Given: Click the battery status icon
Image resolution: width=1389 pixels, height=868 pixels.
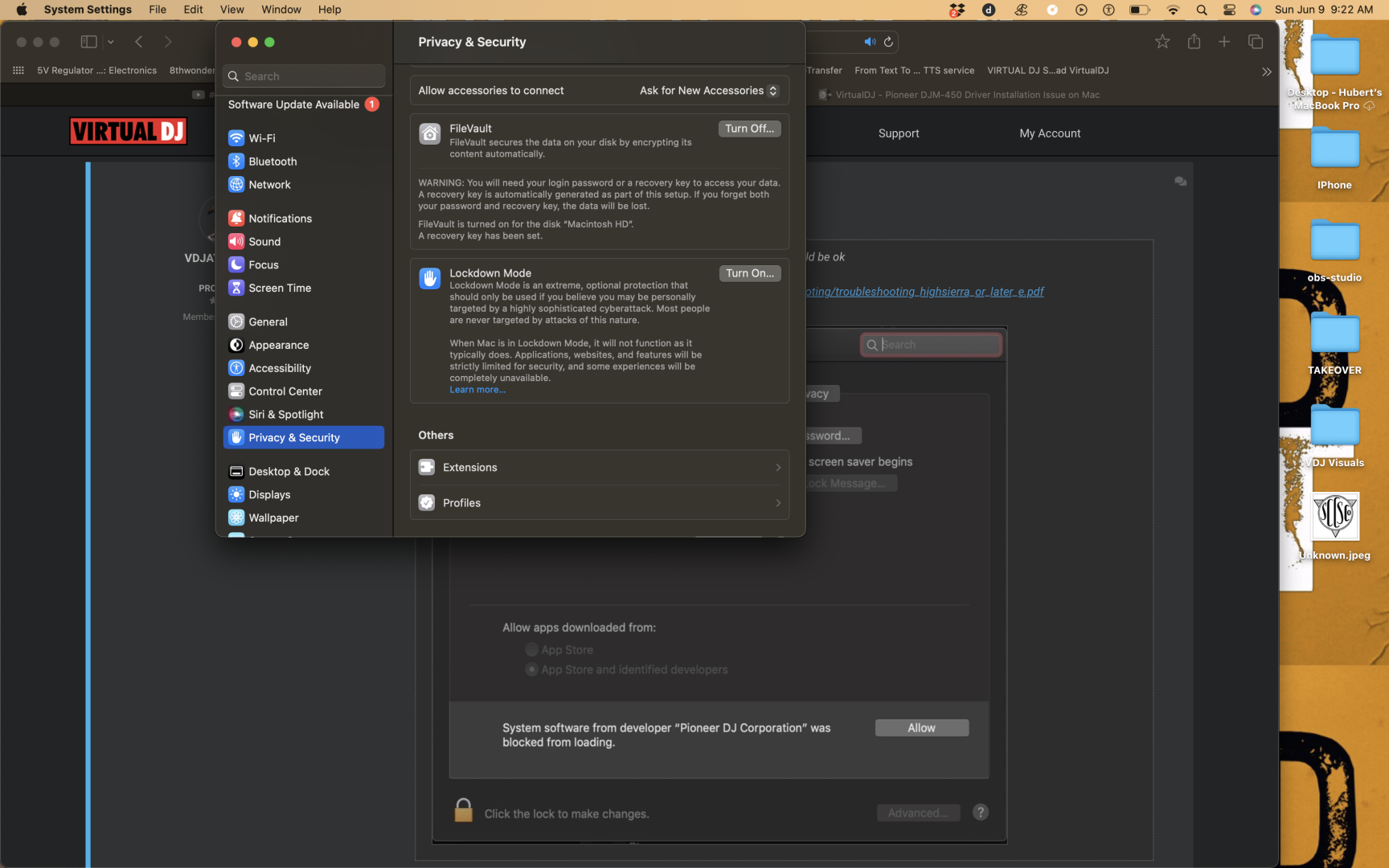Looking at the screenshot, I should (x=1139, y=10).
